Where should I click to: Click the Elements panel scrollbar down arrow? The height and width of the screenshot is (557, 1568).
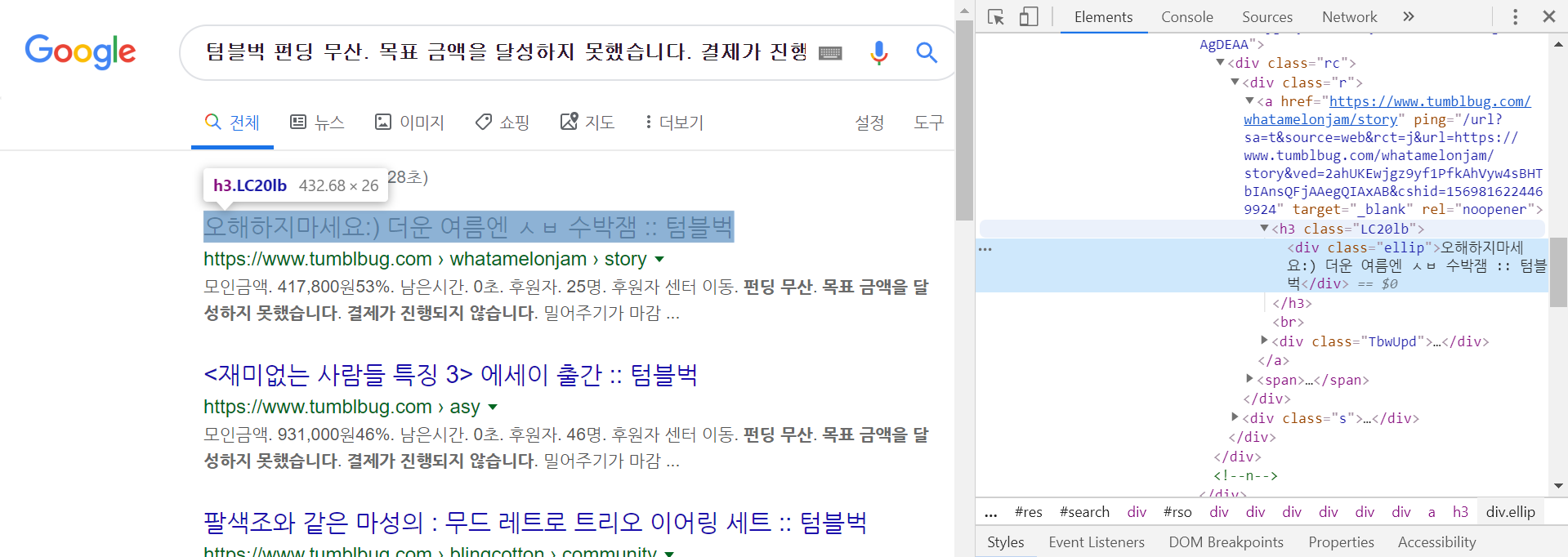coord(1559,486)
